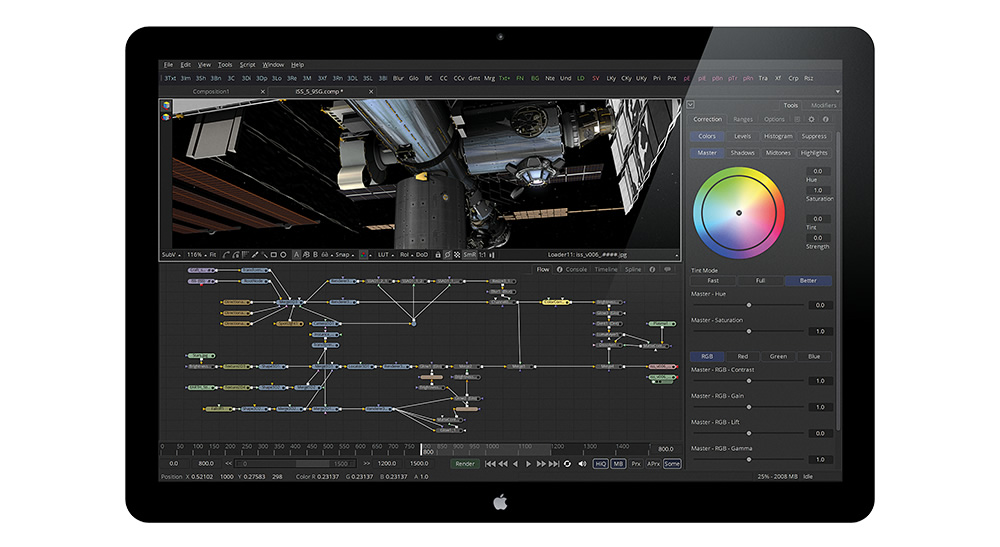Screen dimensions: 1000x547
Task: Add a Resize (Rsz) tool
Action: (x=809, y=78)
